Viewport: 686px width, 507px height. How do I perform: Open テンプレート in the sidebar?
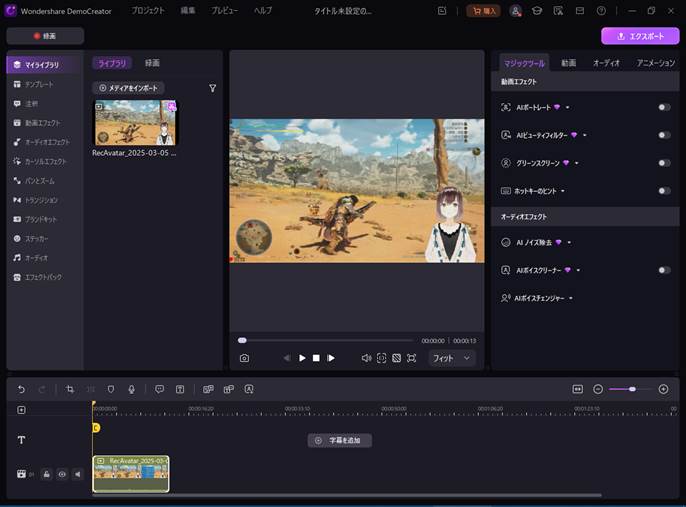tap(45, 84)
